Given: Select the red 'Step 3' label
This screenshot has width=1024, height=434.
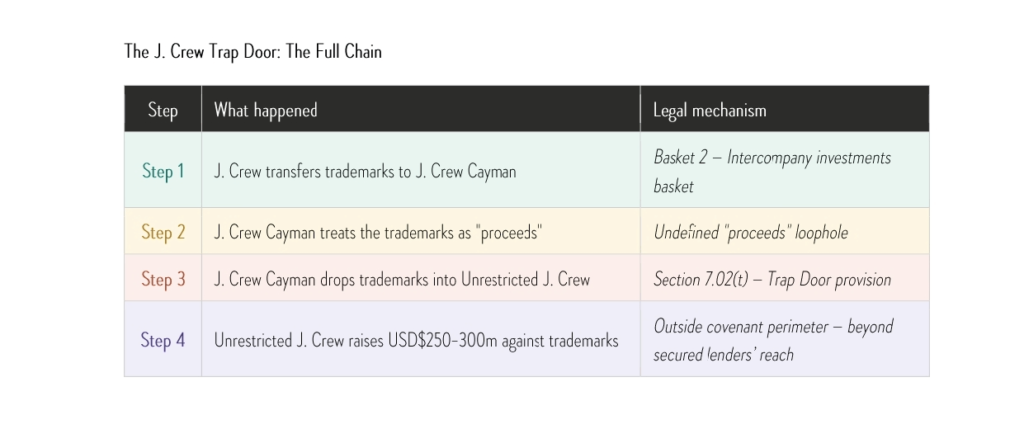Looking at the screenshot, I should (163, 279).
